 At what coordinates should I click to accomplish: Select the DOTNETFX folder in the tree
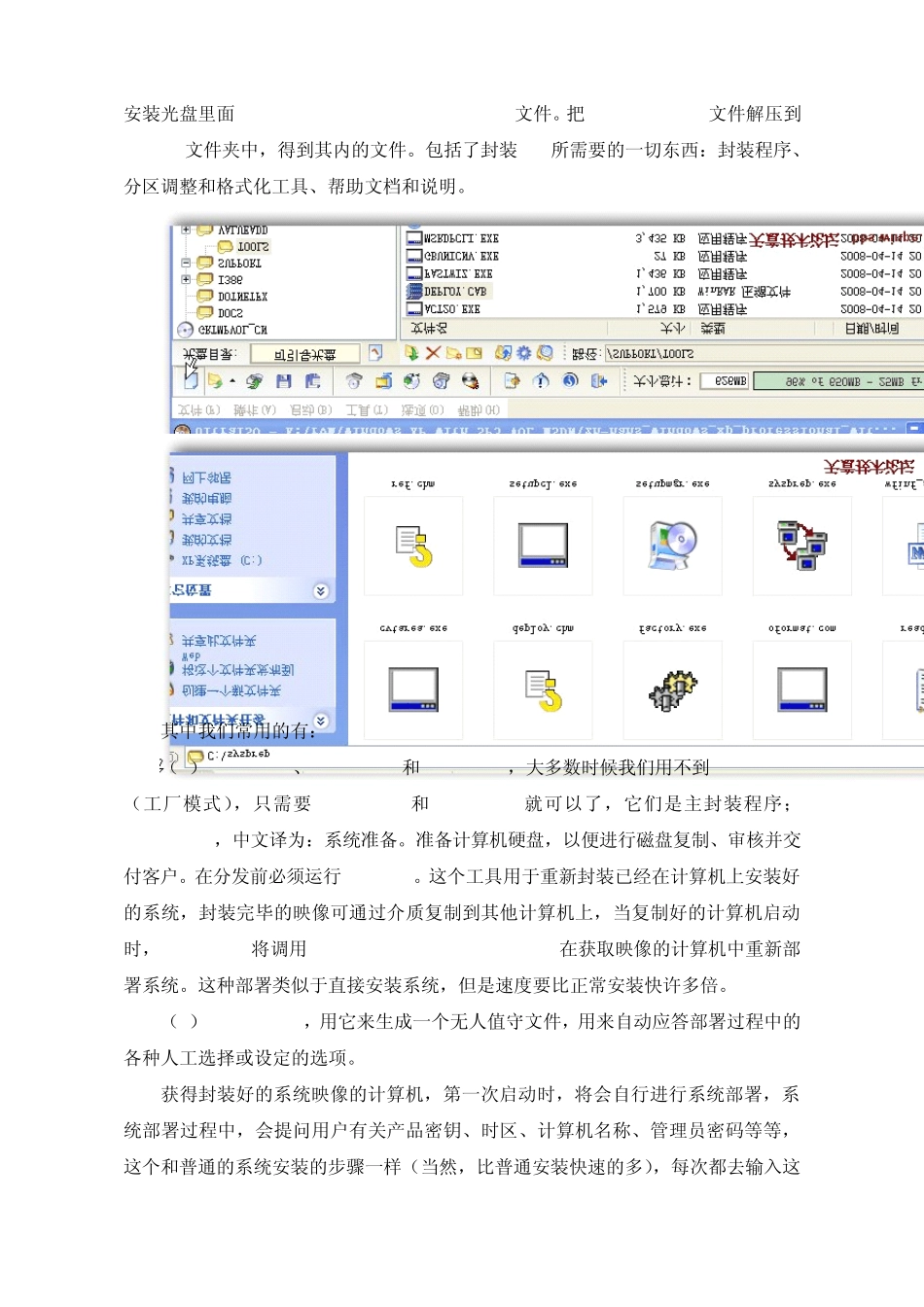[x=232, y=296]
